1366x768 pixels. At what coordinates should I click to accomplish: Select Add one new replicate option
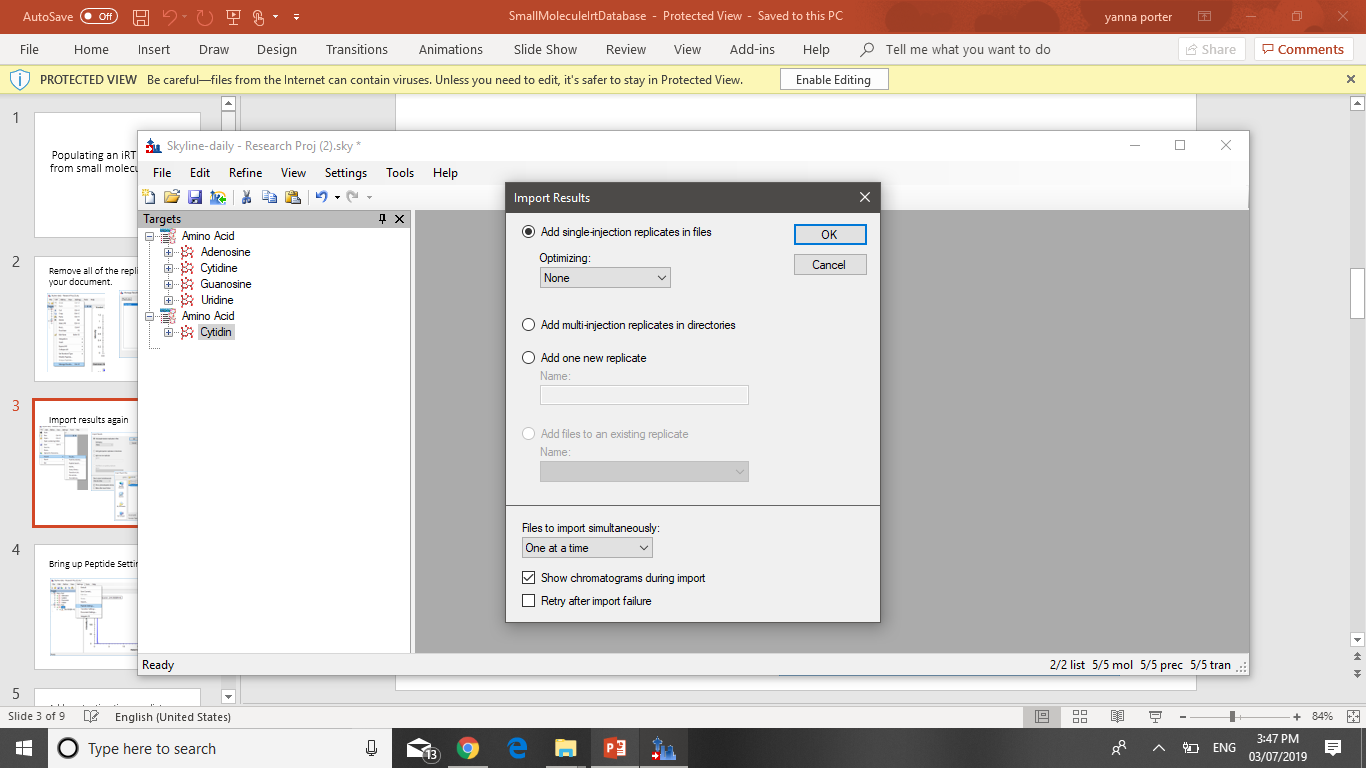point(529,358)
